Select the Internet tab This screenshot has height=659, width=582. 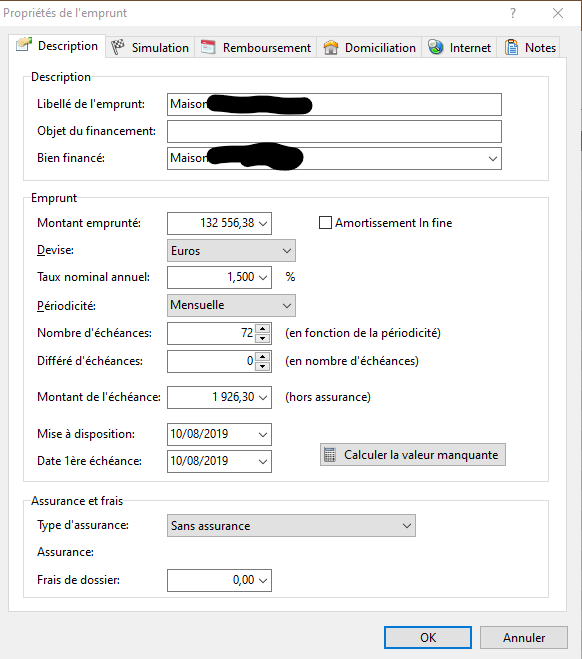pyautogui.click(x=459, y=47)
